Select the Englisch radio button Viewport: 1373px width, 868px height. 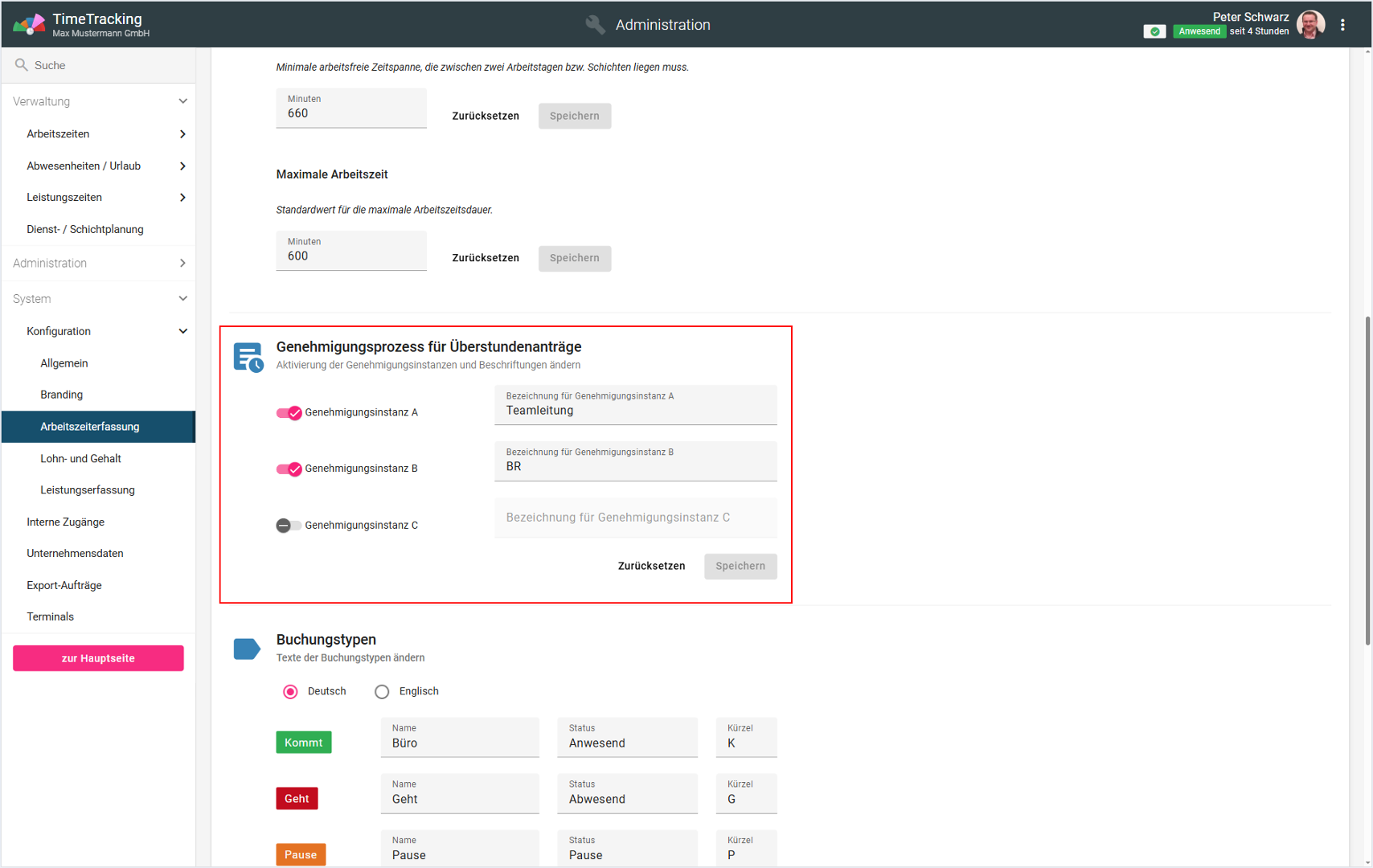point(382,692)
